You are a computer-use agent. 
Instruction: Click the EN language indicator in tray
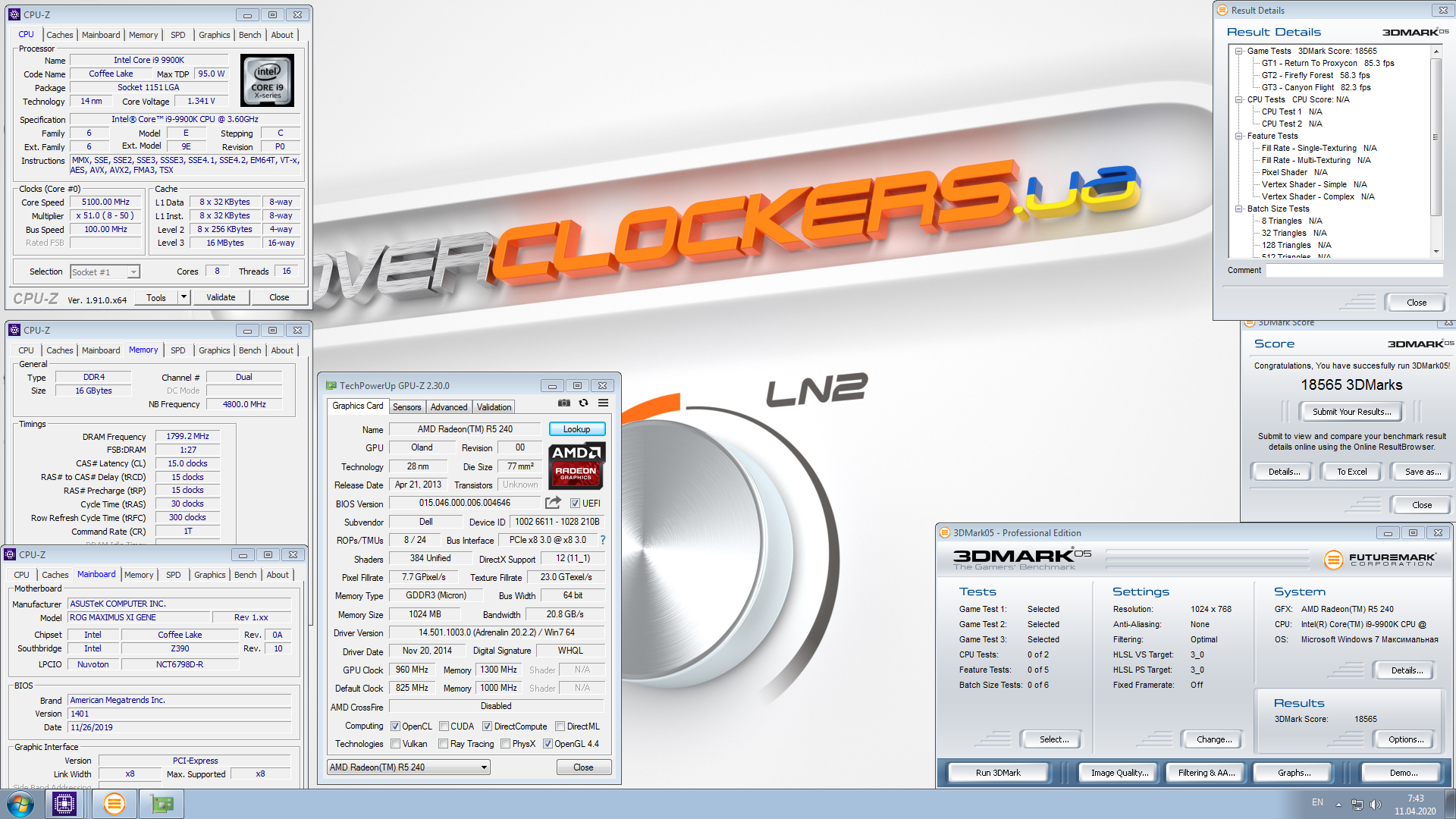[x=1317, y=802]
